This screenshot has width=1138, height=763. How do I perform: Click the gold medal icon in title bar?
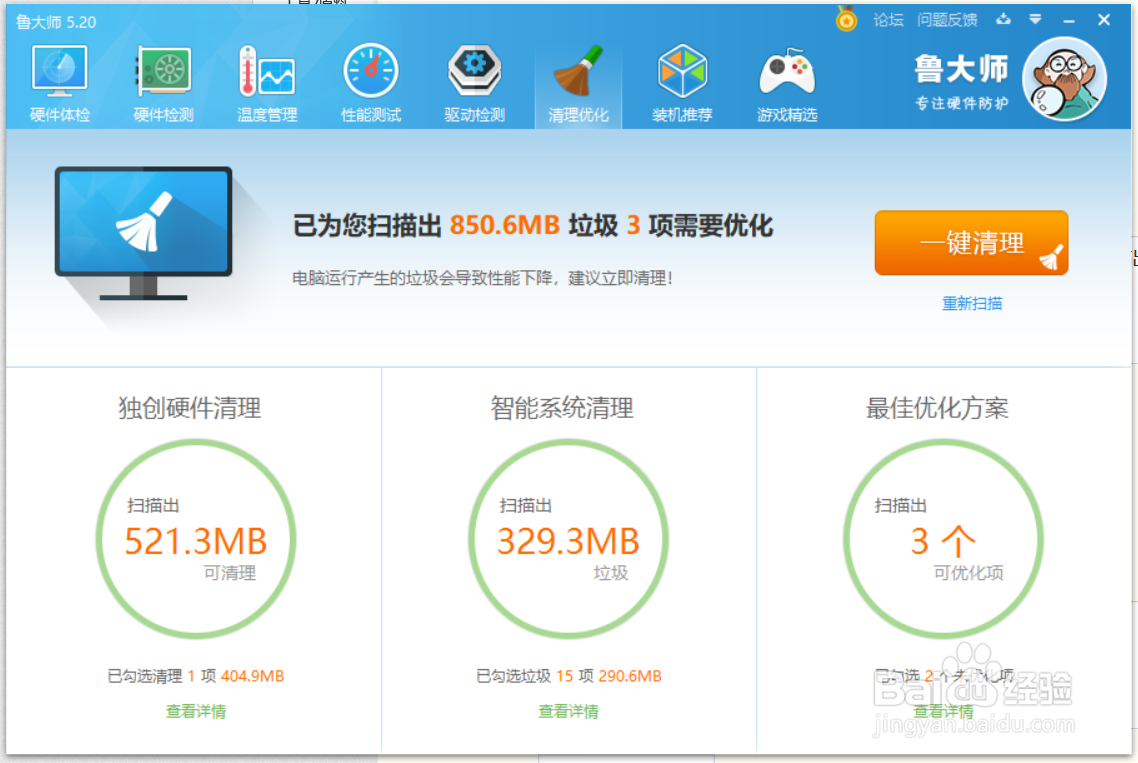tap(846, 20)
